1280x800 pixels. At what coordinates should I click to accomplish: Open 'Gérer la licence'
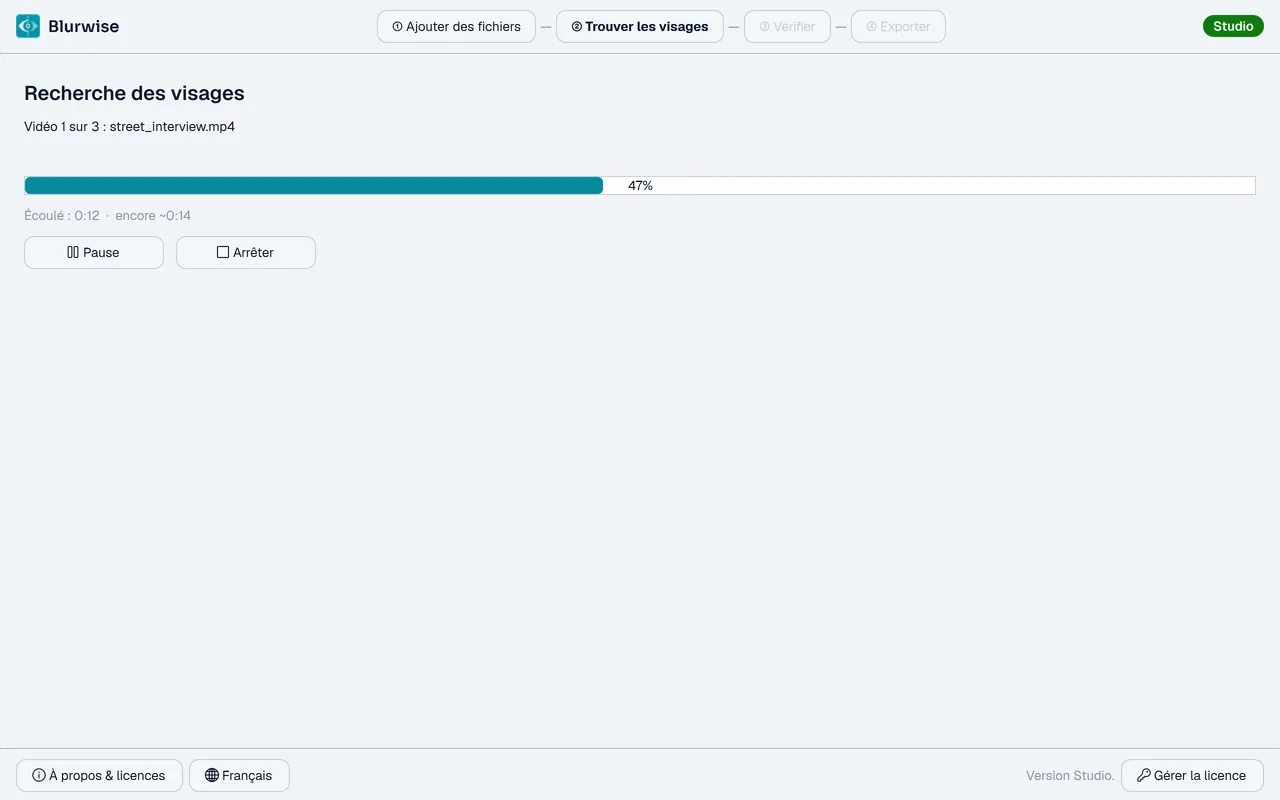coord(1192,775)
